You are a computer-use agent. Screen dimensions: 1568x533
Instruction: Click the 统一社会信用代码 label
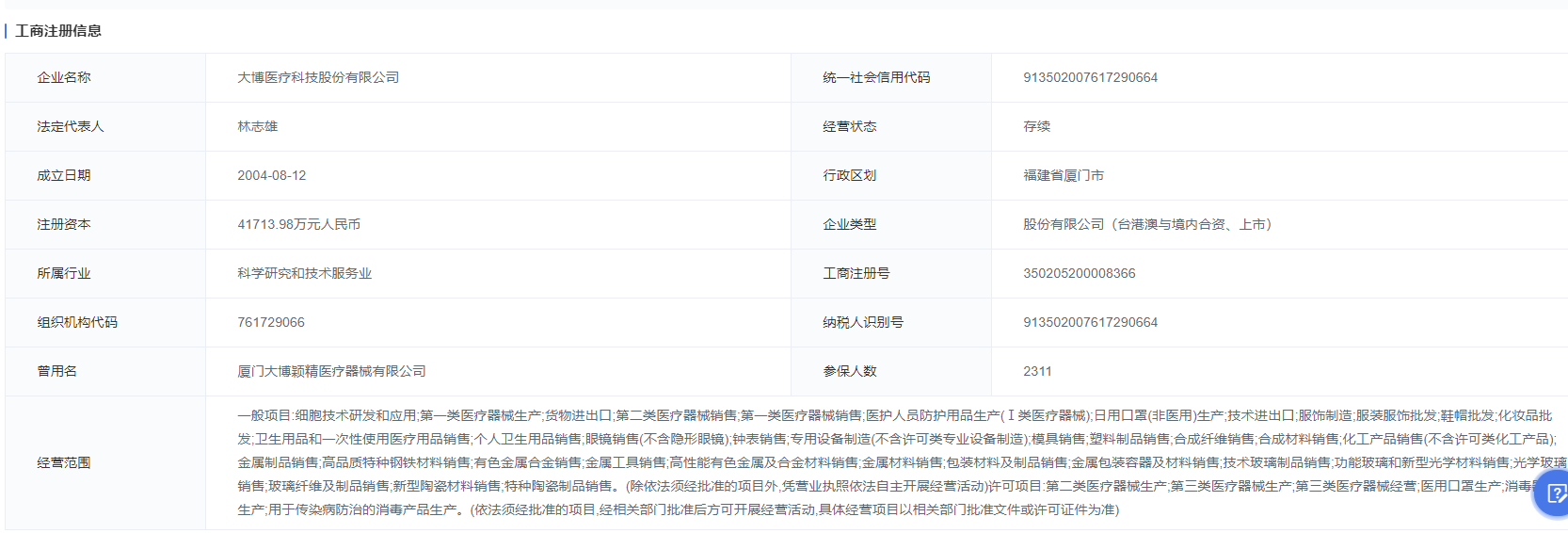coord(876,77)
